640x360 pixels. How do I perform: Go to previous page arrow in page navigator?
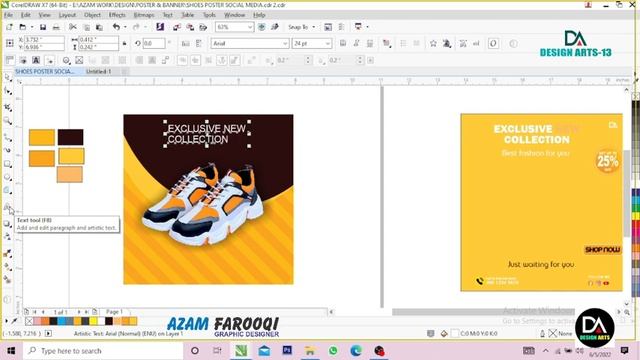(43, 312)
